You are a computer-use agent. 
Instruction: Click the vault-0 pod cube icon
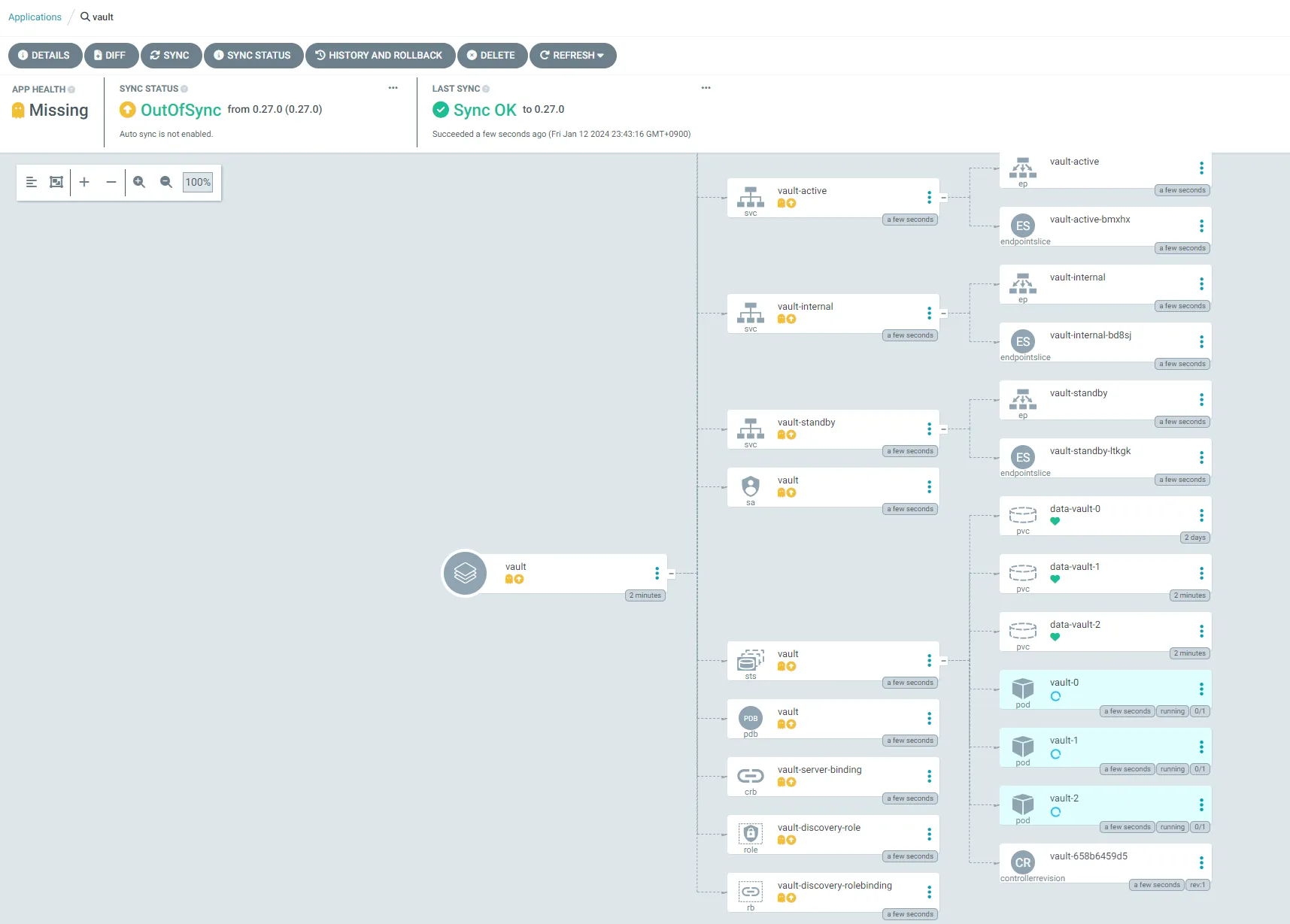[x=1022, y=688]
